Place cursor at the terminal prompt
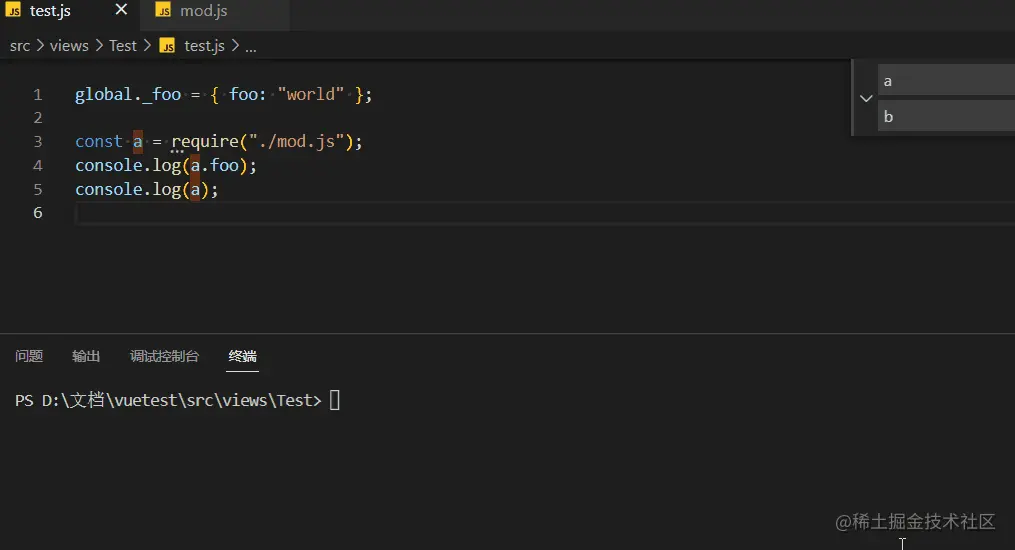This screenshot has width=1015, height=550. click(x=335, y=401)
